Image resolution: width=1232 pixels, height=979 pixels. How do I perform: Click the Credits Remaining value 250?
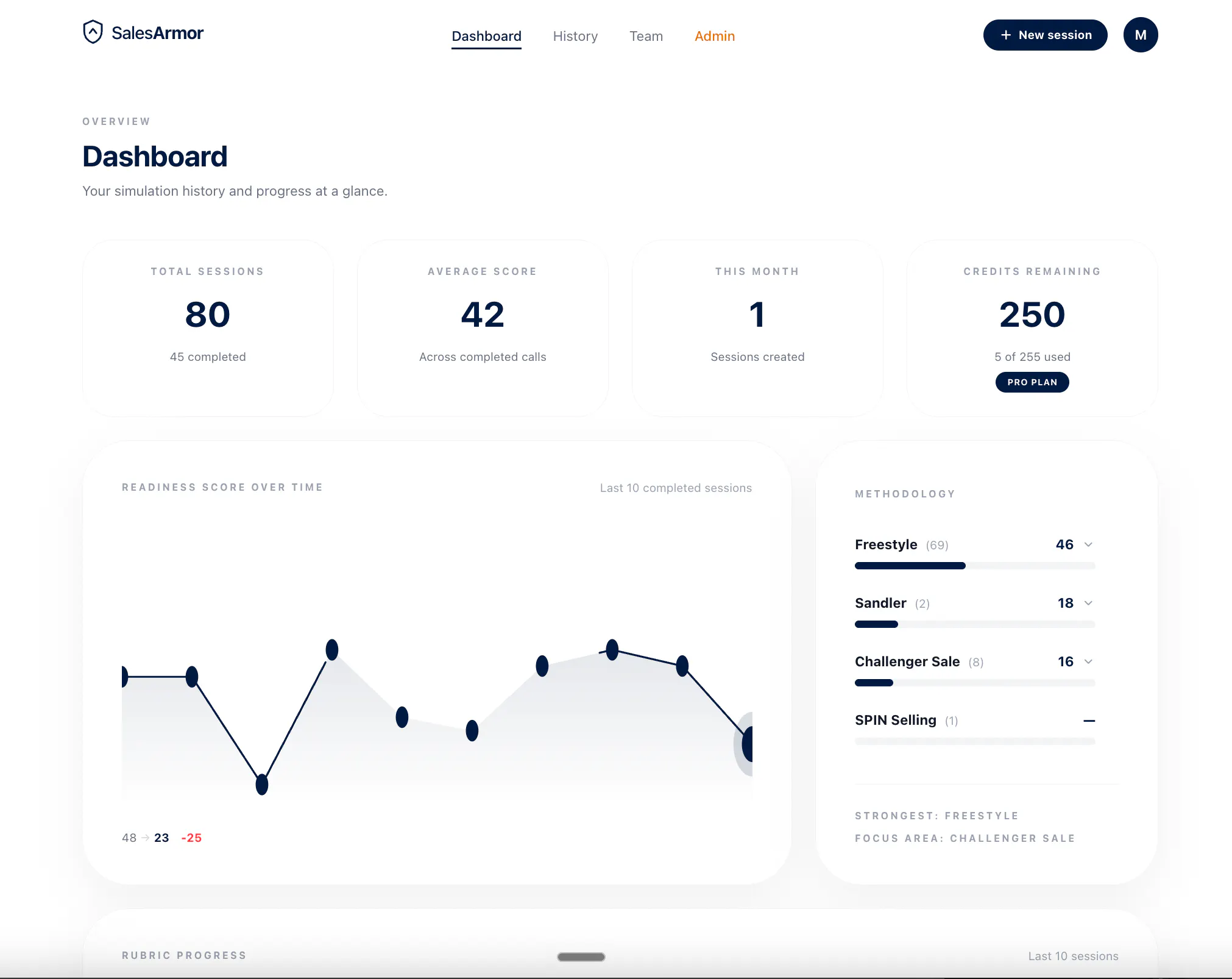pos(1032,315)
